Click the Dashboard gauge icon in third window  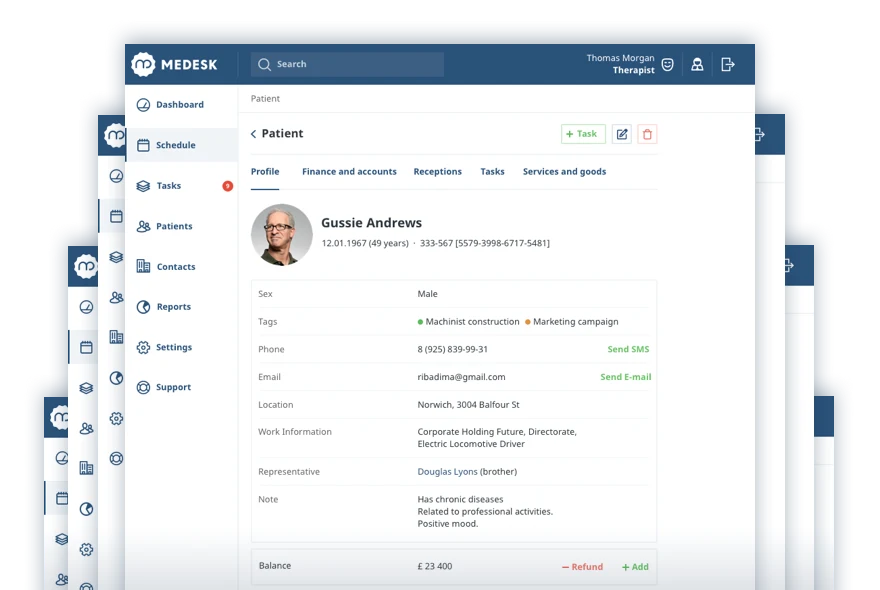tap(86, 307)
